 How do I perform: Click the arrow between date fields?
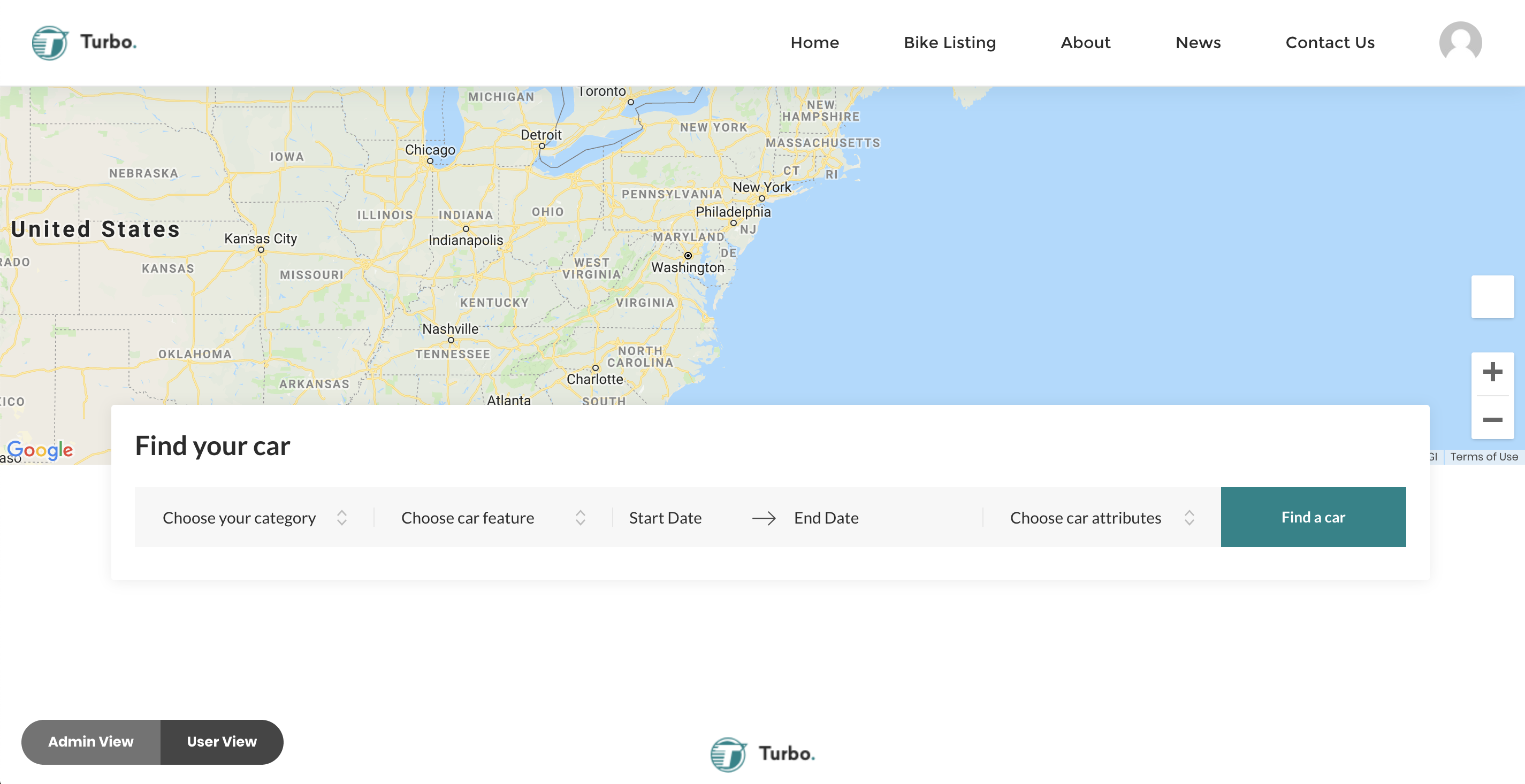click(764, 518)
